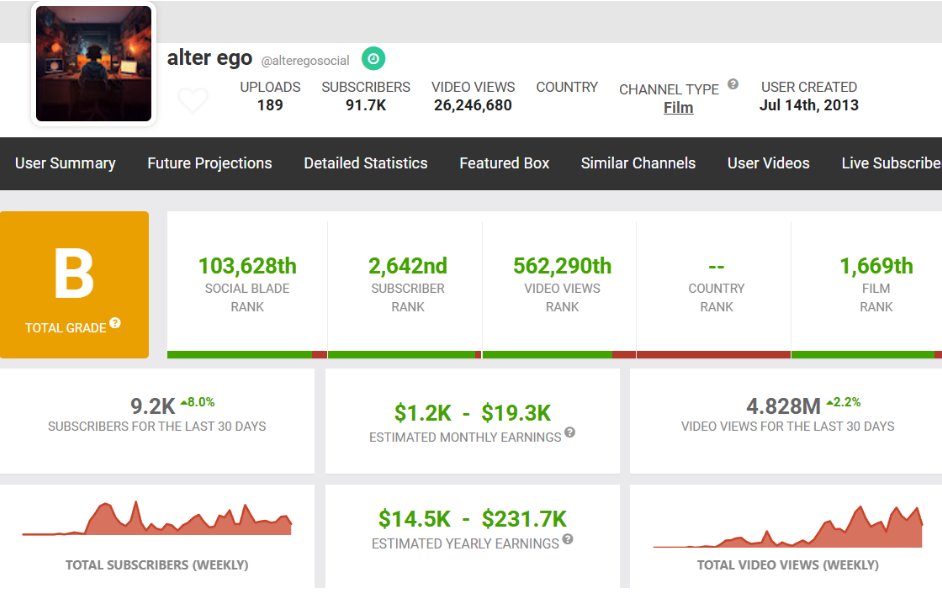This screenshot has height=593, width=942.
Task: Click the 1,669th Film rank value
Action: 876,266
